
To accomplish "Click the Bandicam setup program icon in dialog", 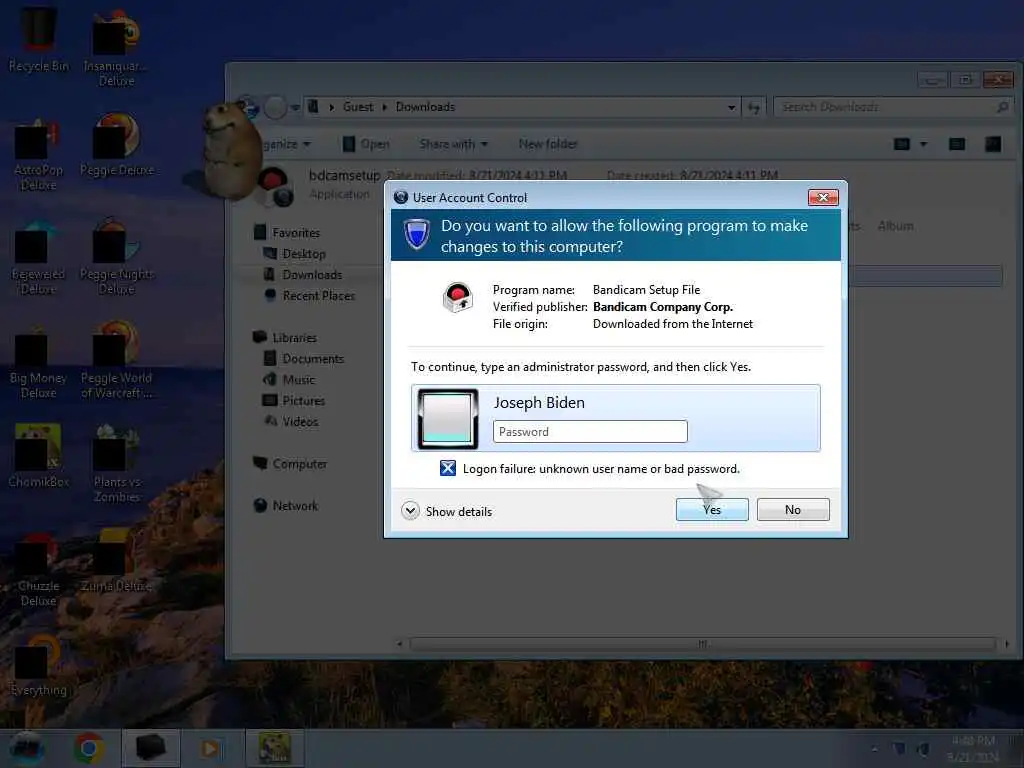I will (458, 298).
